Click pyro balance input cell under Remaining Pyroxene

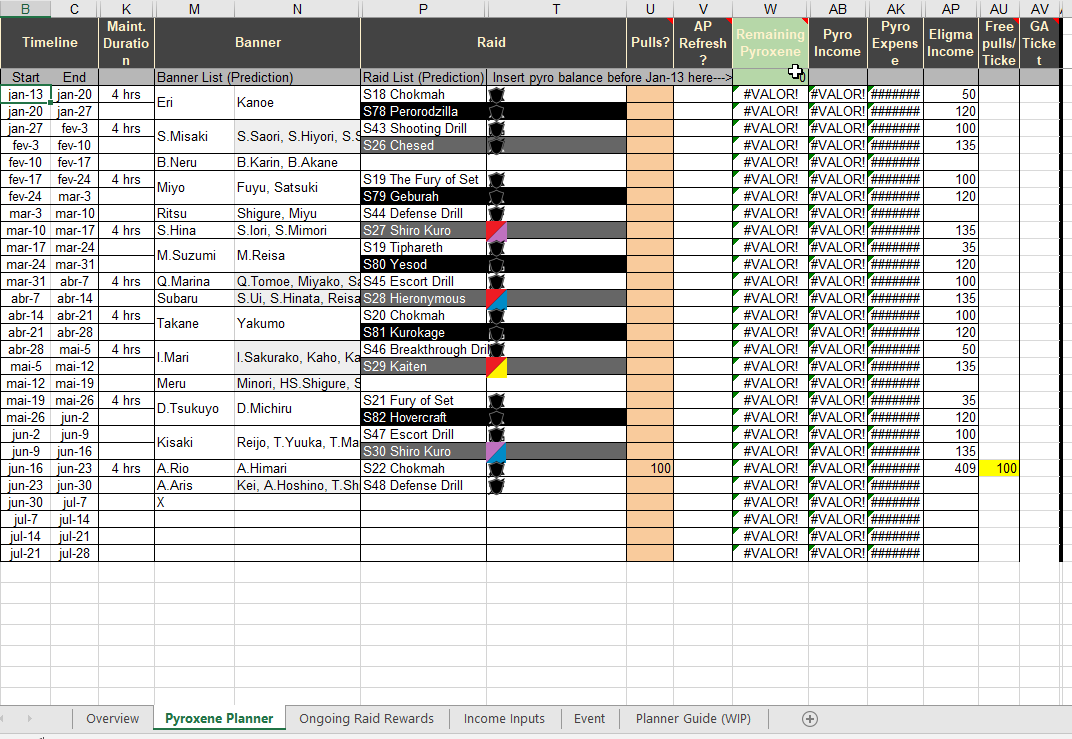pos(770,77)
